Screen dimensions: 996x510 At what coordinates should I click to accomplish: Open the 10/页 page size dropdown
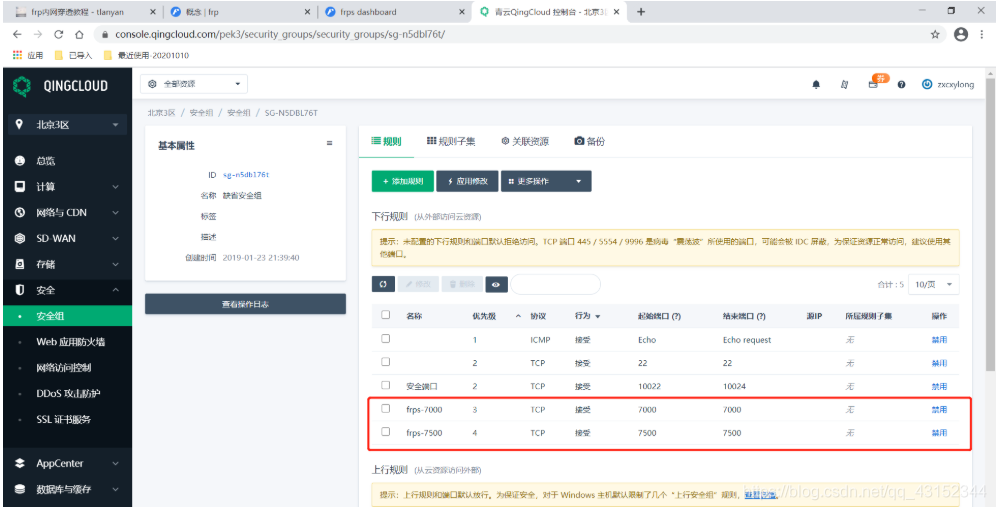934,285
